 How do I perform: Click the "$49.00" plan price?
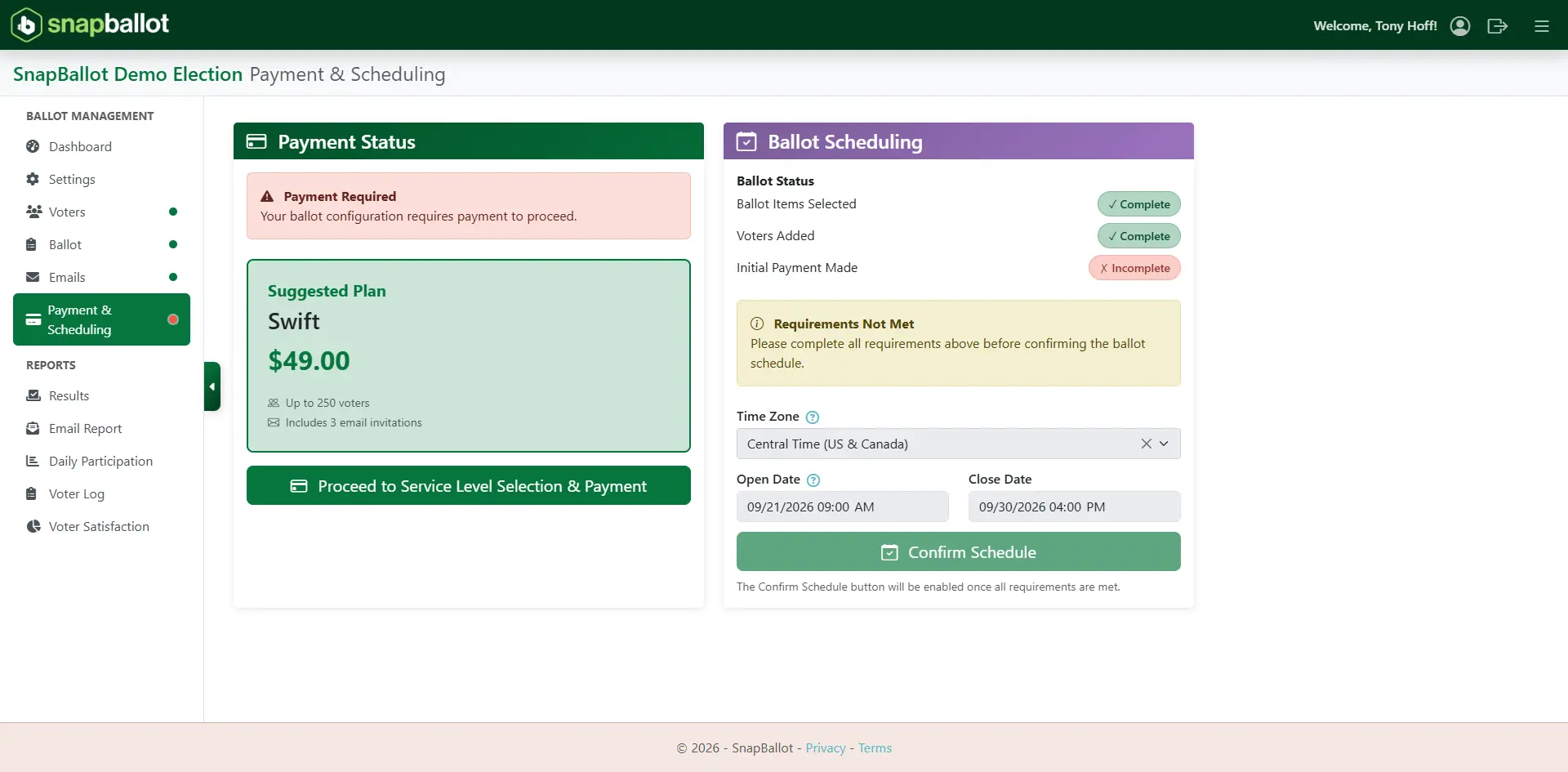point(309,361)
